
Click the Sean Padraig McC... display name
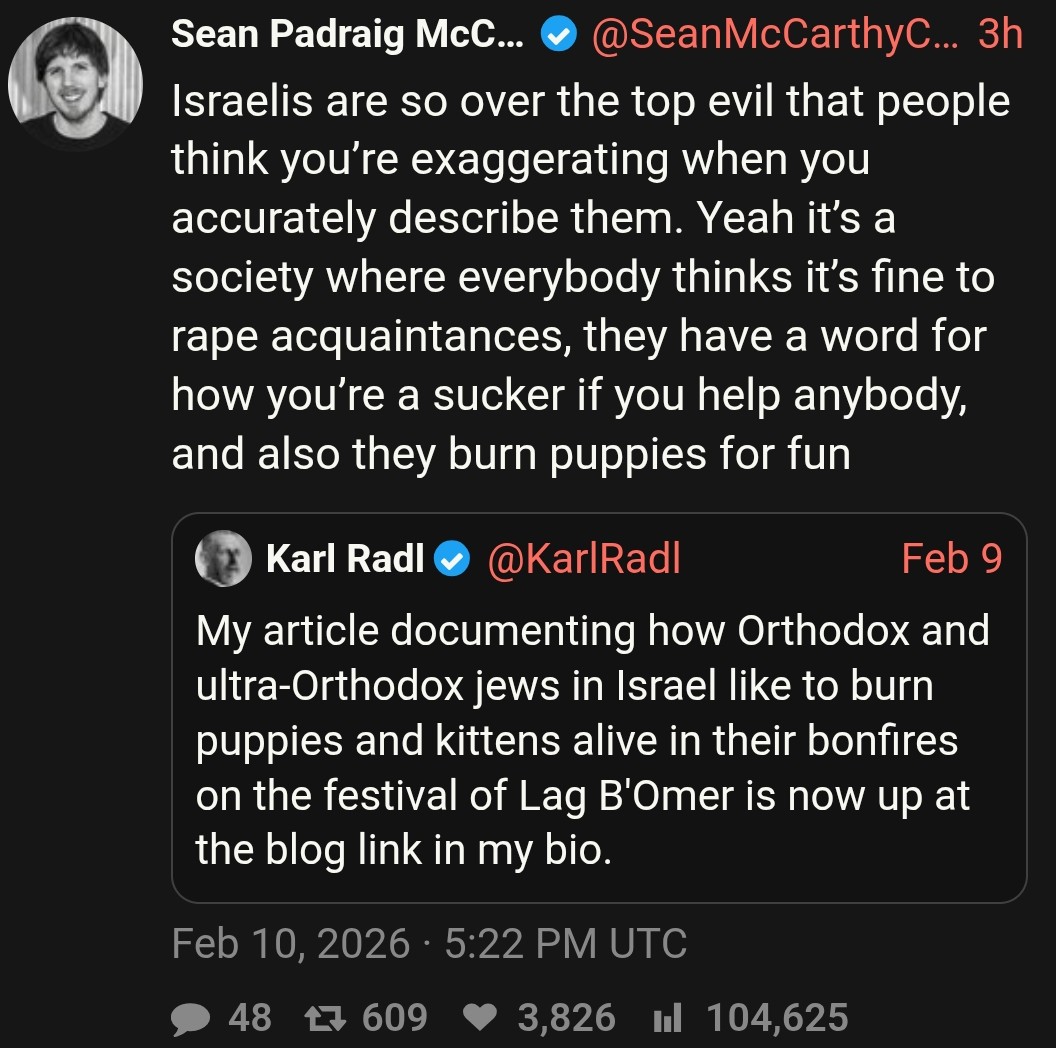347,36
